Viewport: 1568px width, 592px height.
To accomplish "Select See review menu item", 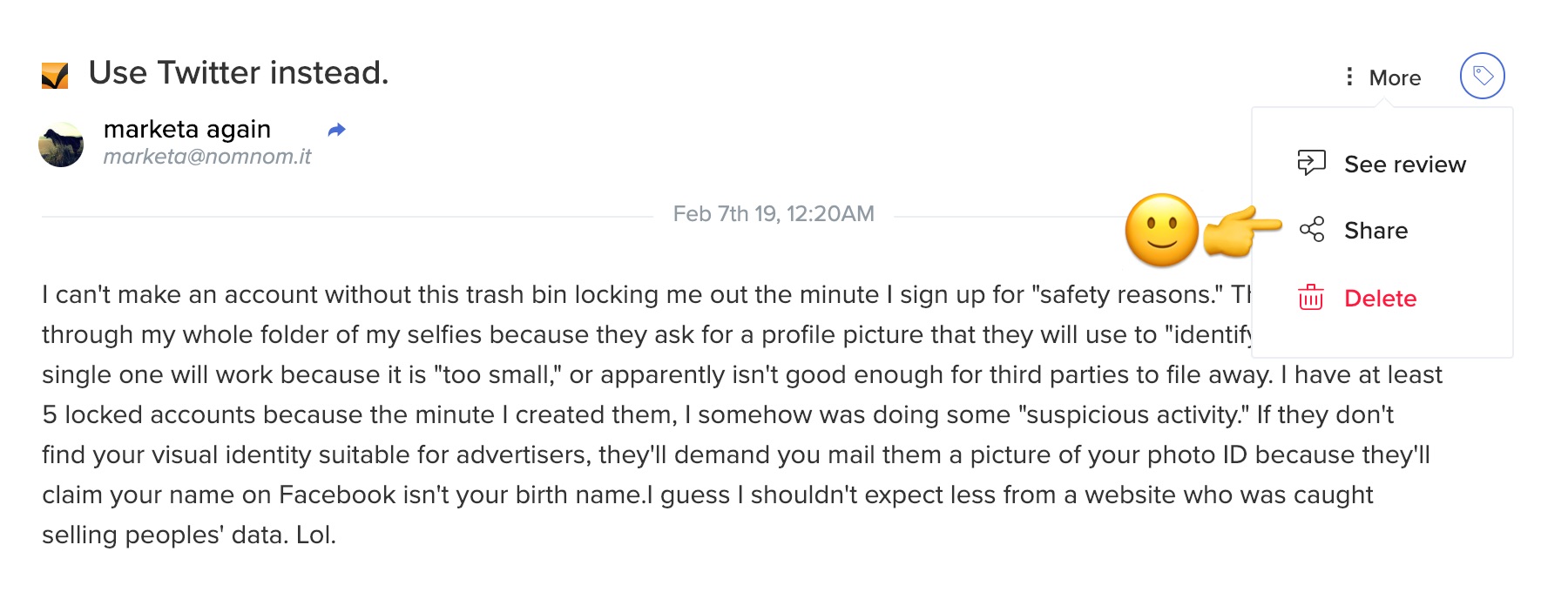I will point(1382,164).
